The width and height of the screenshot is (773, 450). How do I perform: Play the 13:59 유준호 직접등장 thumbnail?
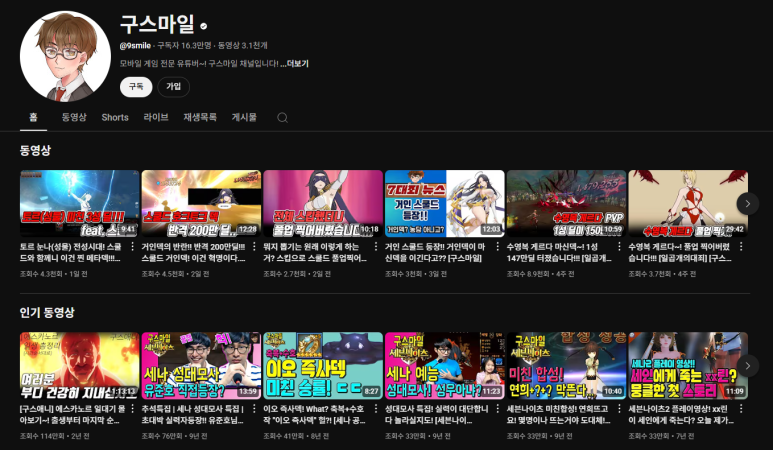(x=201, y=366)
